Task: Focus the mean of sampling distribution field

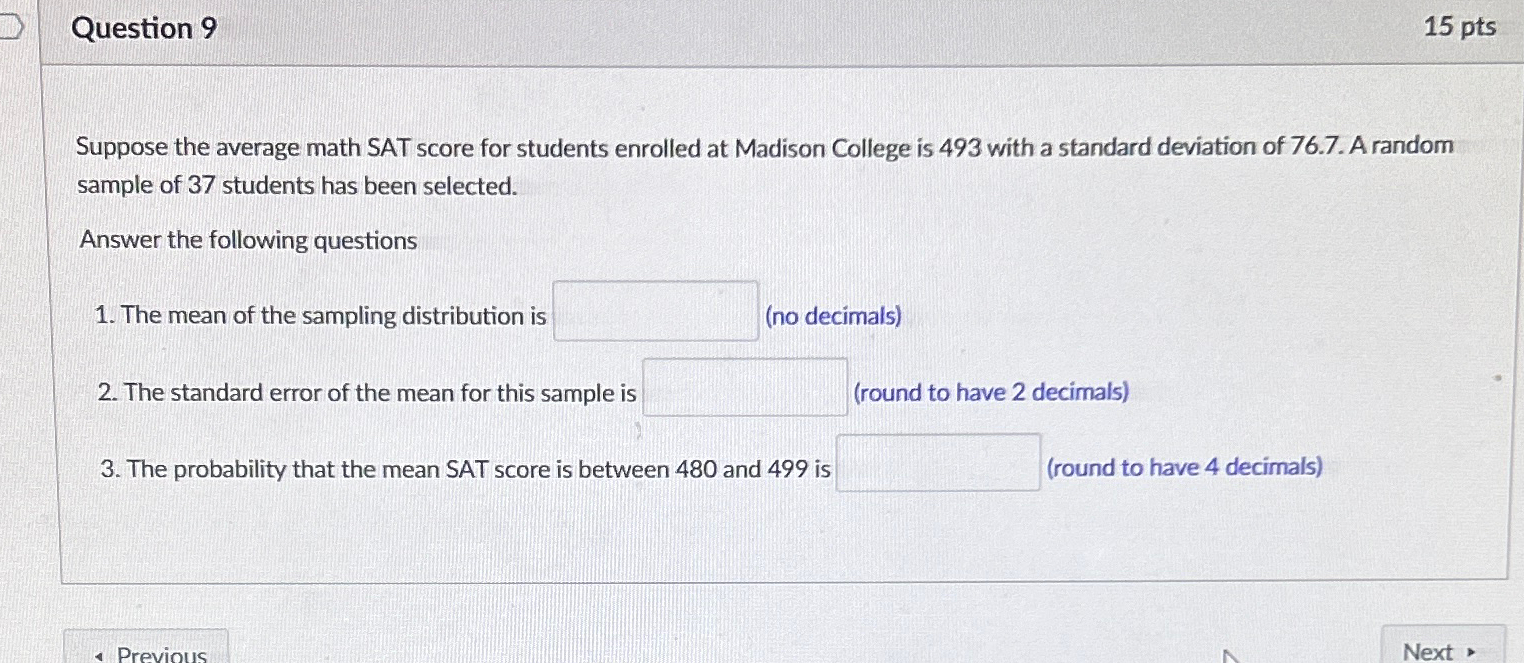Action: (656, 312)
